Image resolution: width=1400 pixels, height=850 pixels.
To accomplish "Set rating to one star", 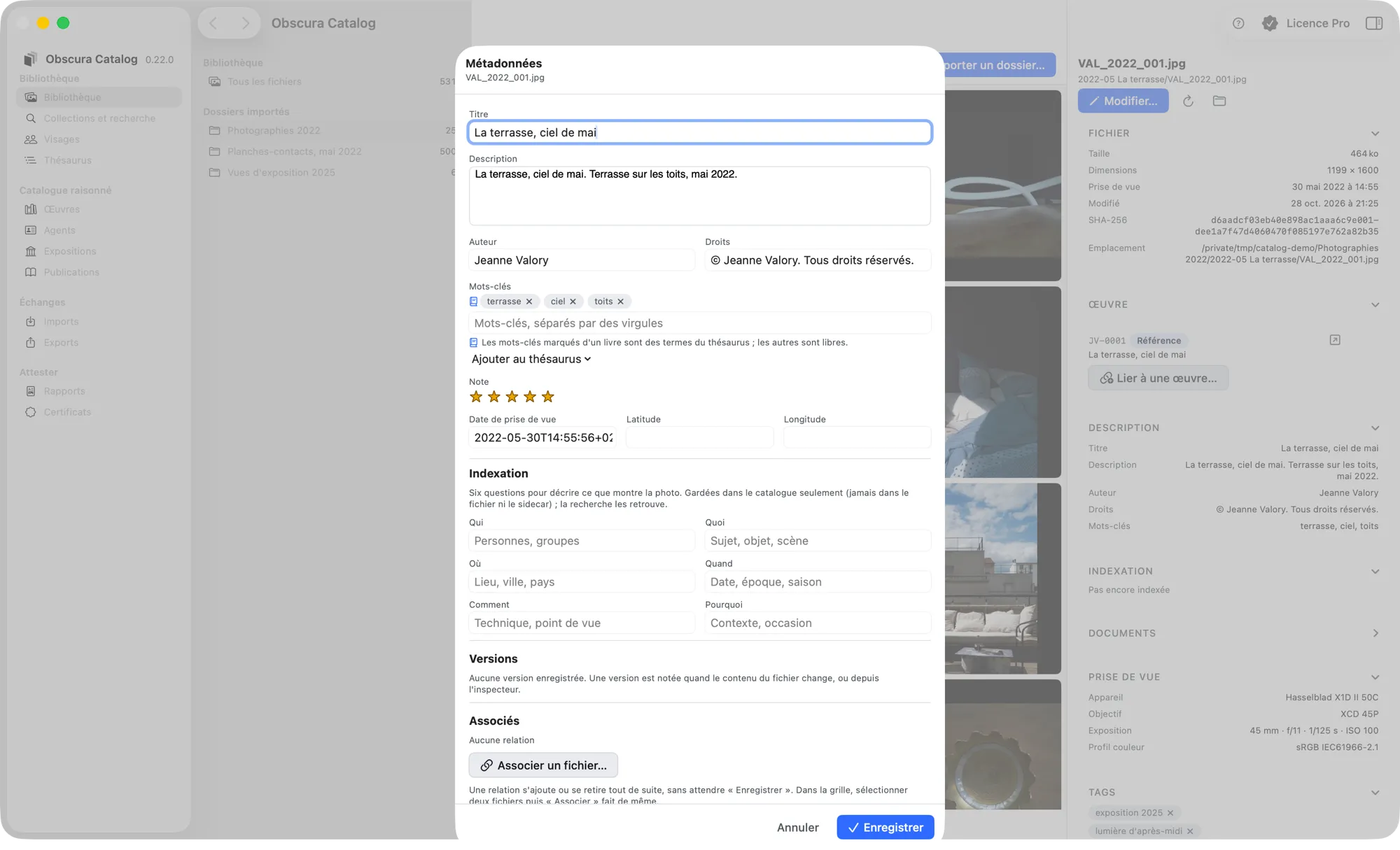I will point(476,397).
